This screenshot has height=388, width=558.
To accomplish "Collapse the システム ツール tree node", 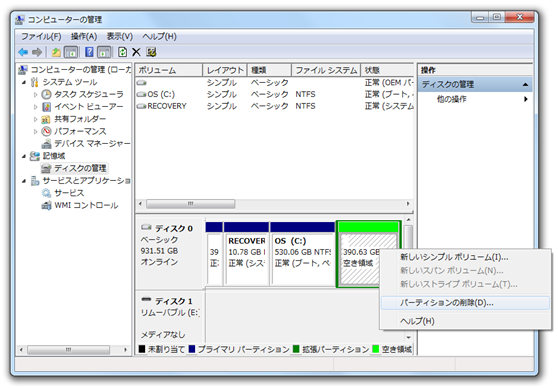I will pos(24,83).
